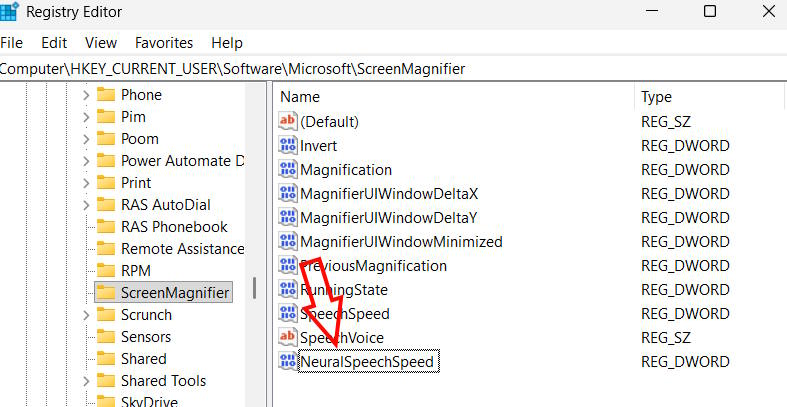Expand the Scrunch key chevron
This screenshot has height=407, width=787.
(x=86, y=315)
